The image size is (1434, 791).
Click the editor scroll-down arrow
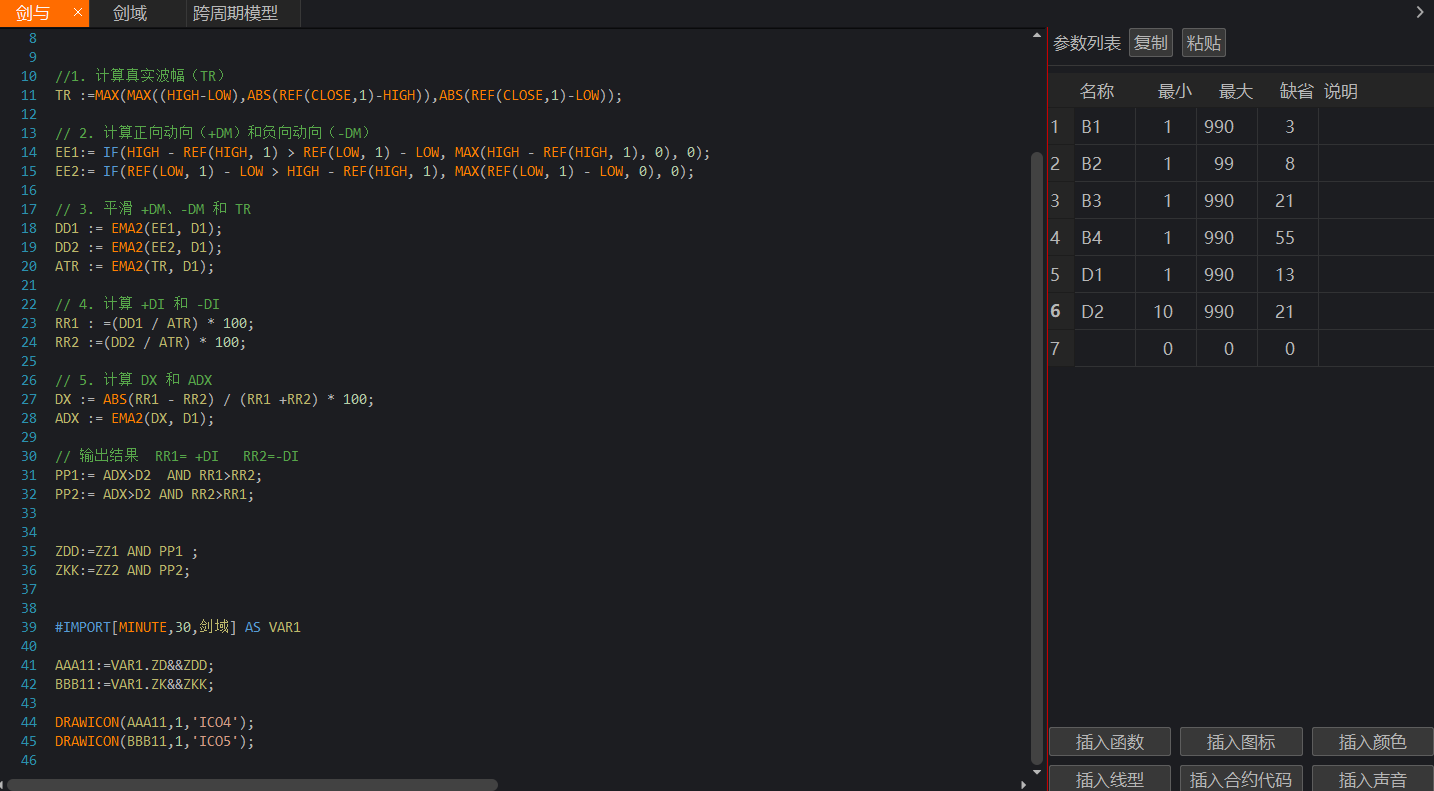[1036, 772]
